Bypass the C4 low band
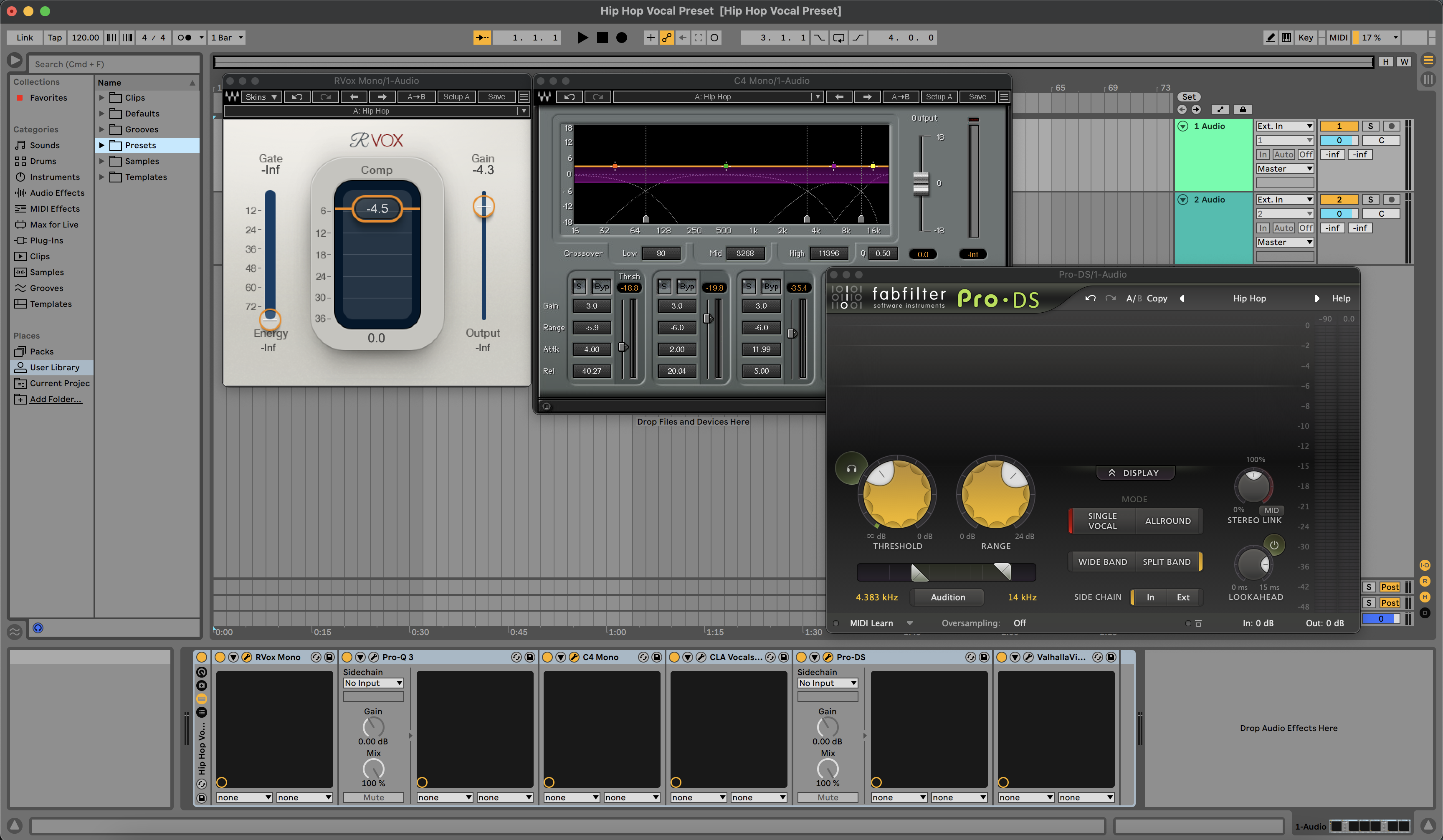This screenshot has width=1443, height=840. click(601, 287)
